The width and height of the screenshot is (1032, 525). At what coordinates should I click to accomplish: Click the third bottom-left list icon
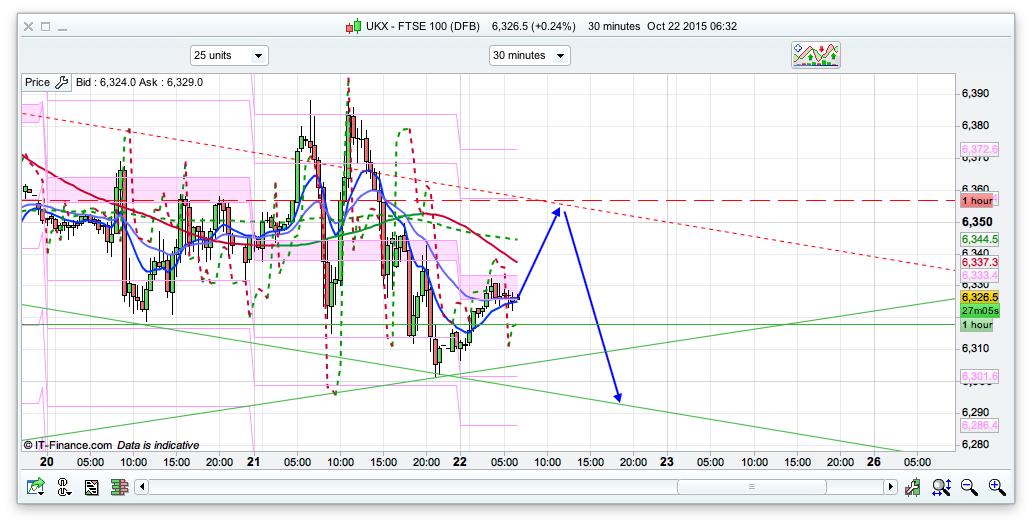[91, 487]
